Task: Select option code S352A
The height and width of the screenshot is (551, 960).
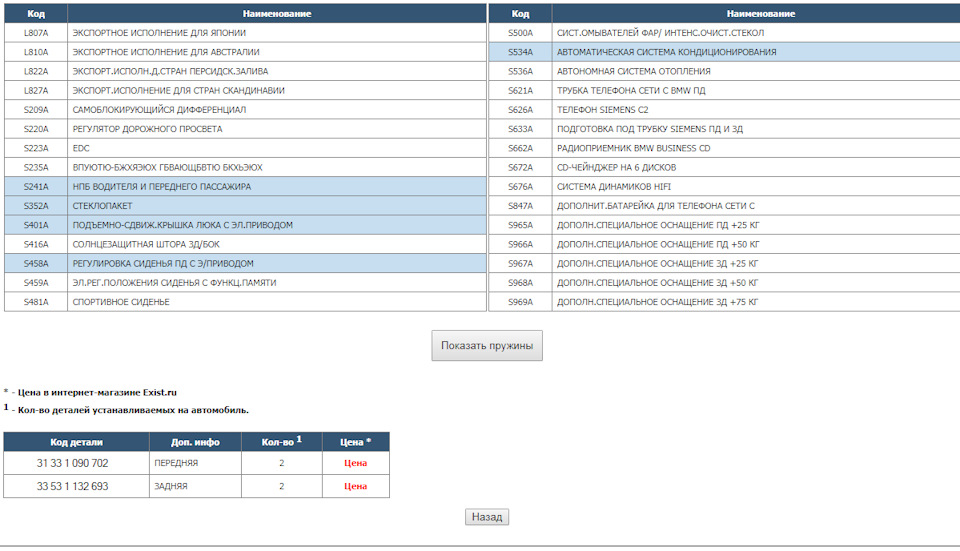Action: 36,206
